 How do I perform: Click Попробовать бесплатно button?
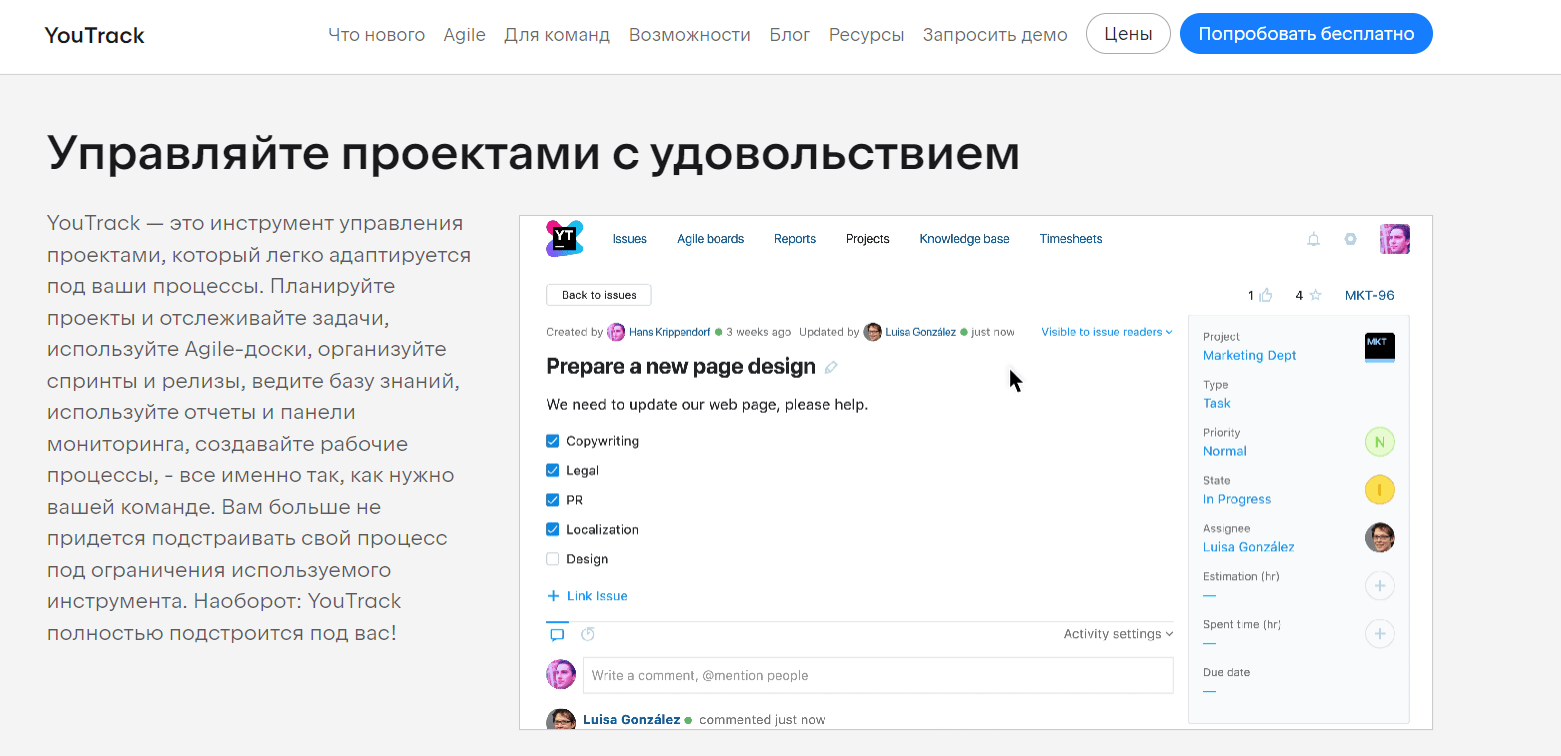pyautogui.click(x=1306, y=34)
